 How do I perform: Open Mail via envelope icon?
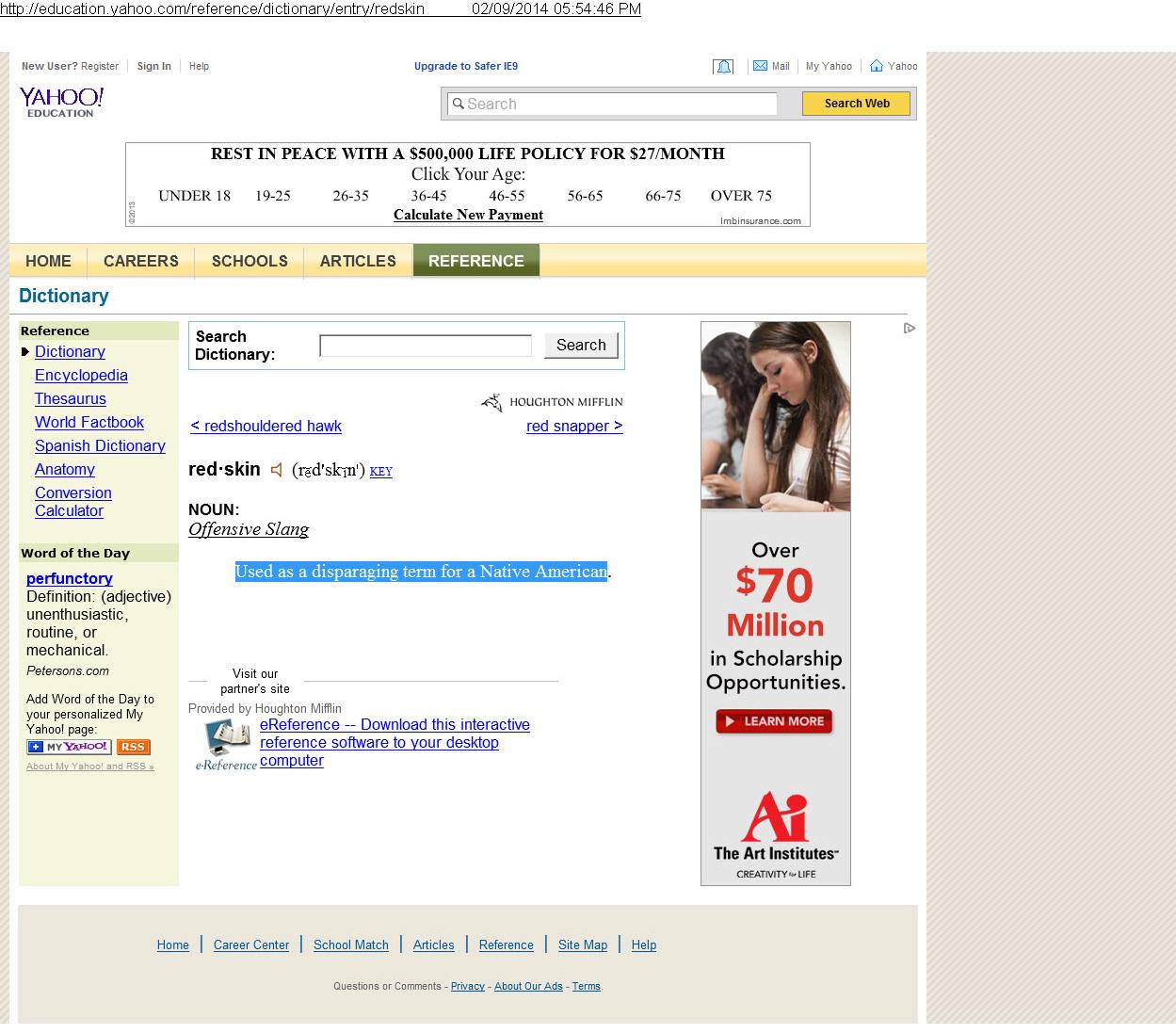[760, 66]
